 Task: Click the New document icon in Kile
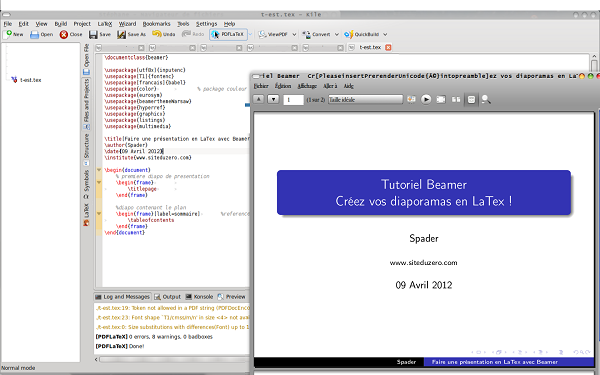14,34
